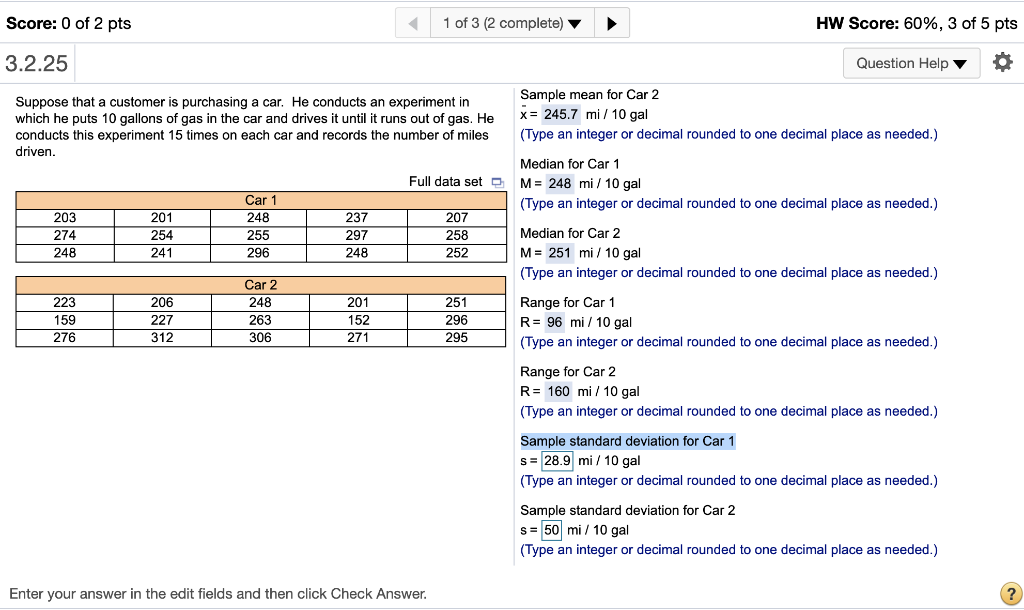Click the 'Score: 0 of 2 pts' text
1024x610 pixels.
click(69, 24)
